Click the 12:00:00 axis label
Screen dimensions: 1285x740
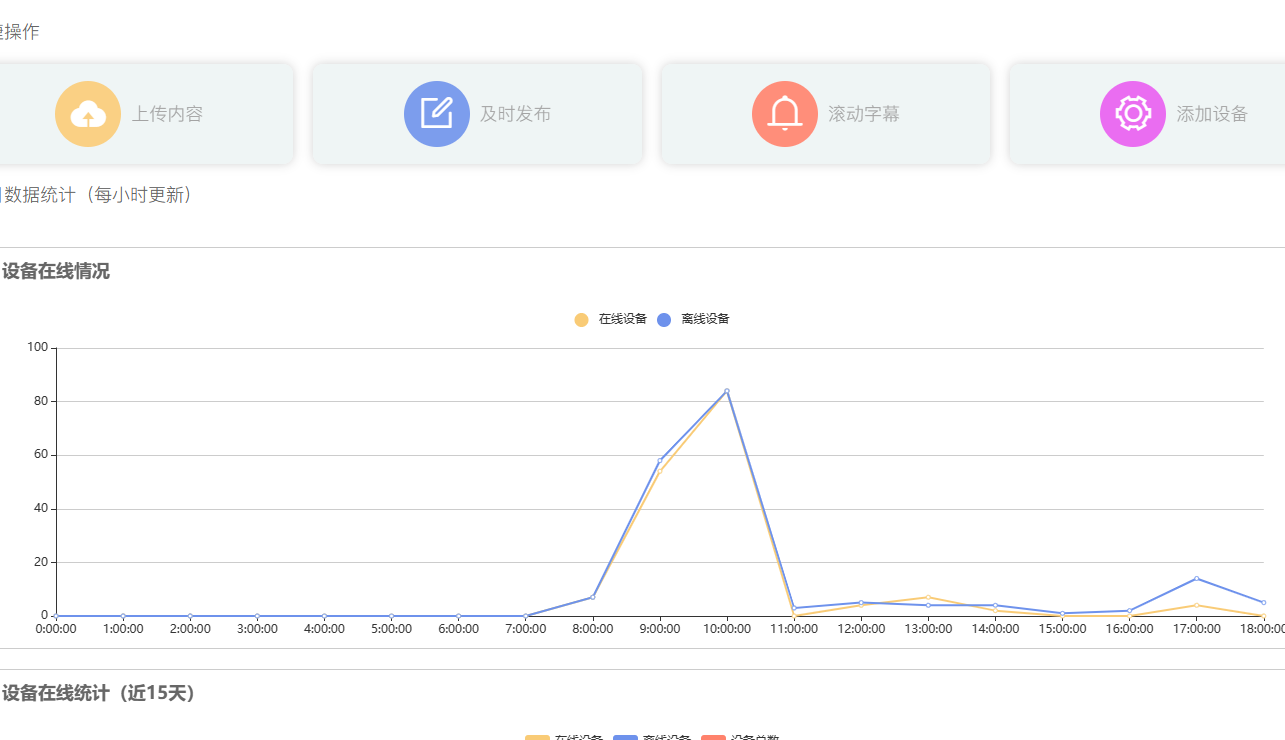(861, 629)
